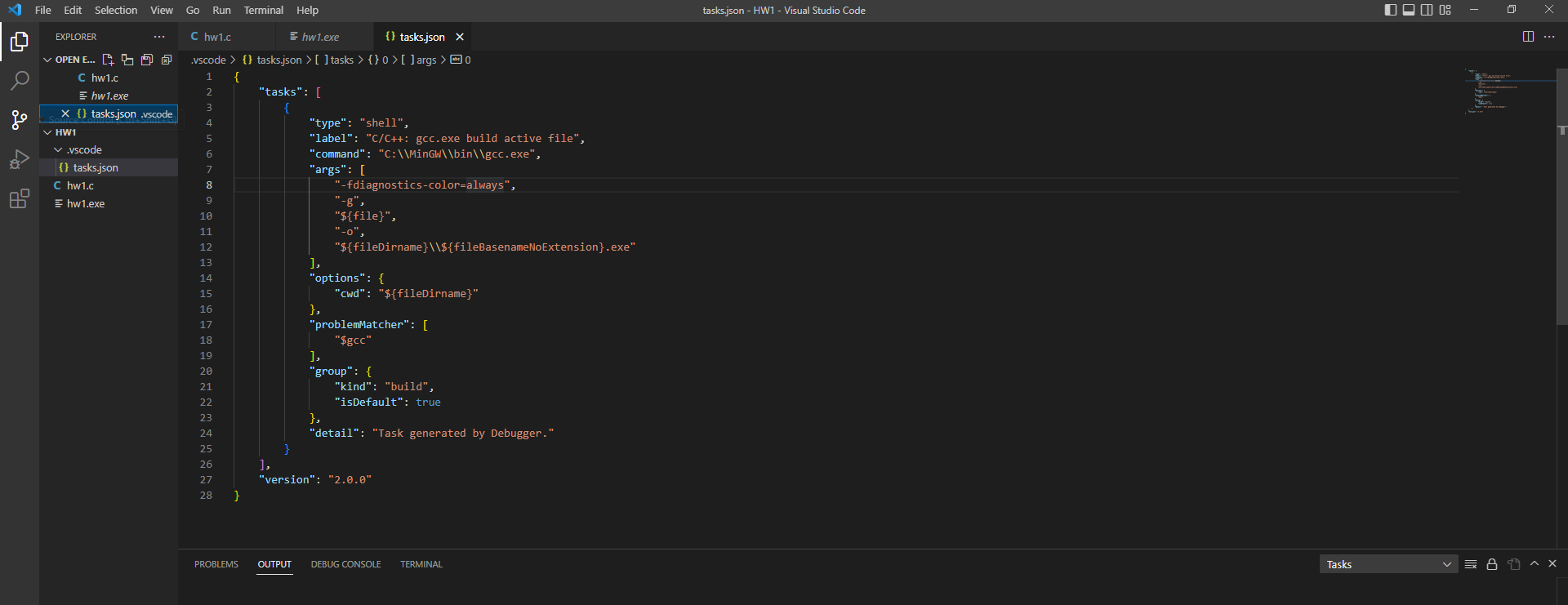Switch to the Terminal panel tab
1568x605 pixels.
click(421, 564)
